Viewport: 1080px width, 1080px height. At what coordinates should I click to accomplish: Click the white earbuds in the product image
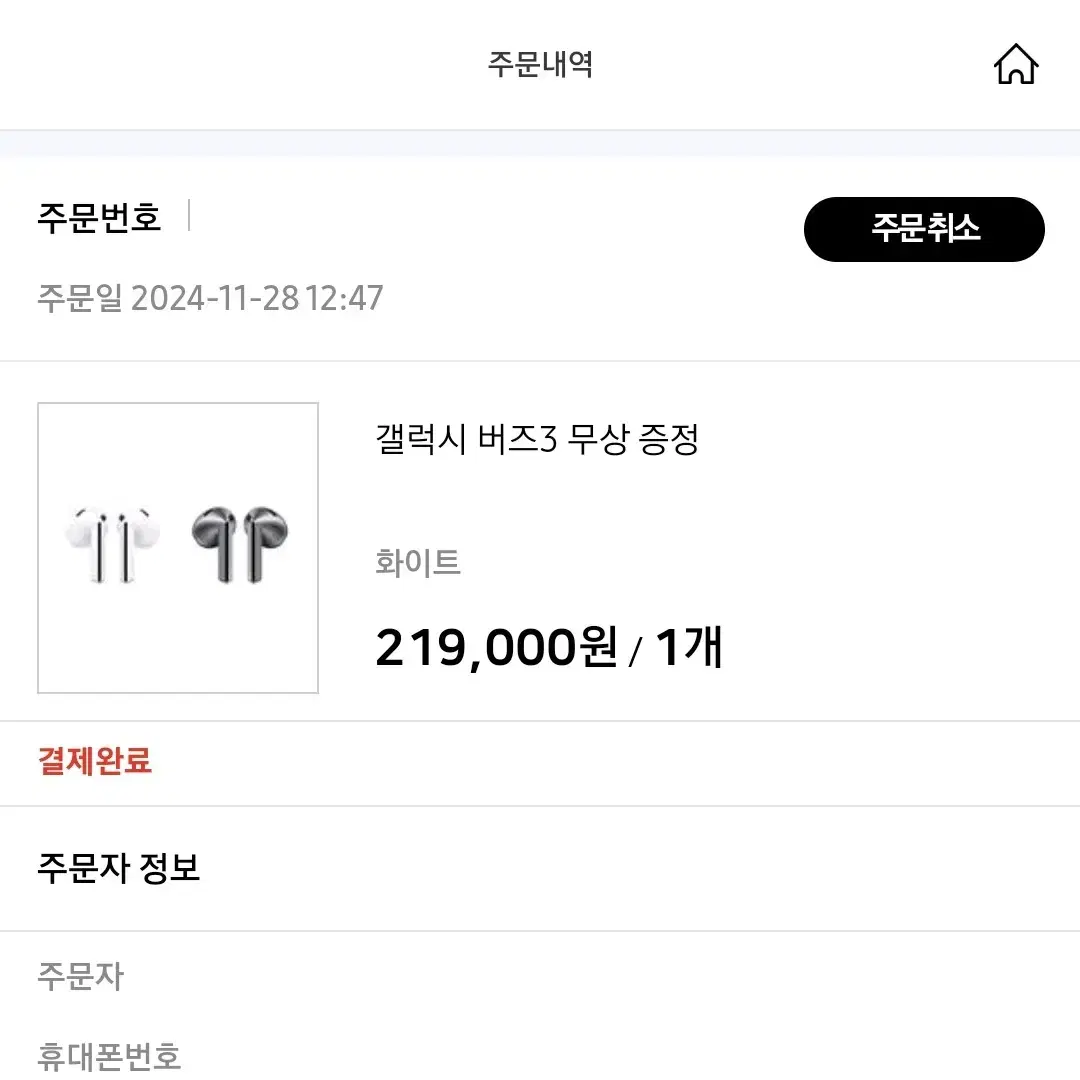click(x=112, y=546)
